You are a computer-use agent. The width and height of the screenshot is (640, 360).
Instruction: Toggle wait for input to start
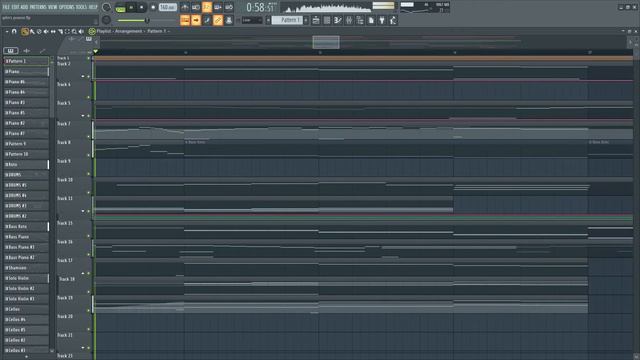[x=196, y=7]
